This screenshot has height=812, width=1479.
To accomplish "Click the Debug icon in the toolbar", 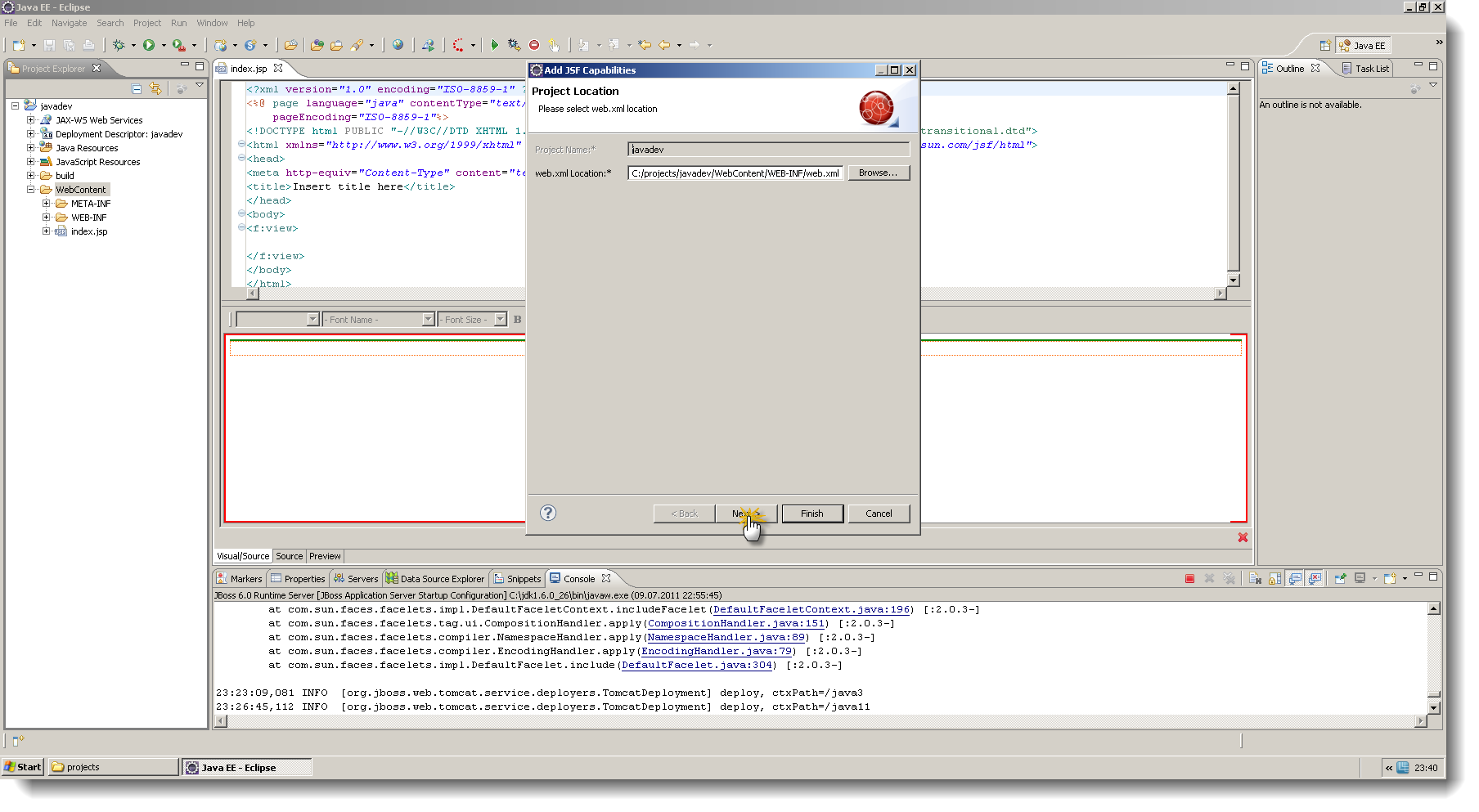I will 120,45.
